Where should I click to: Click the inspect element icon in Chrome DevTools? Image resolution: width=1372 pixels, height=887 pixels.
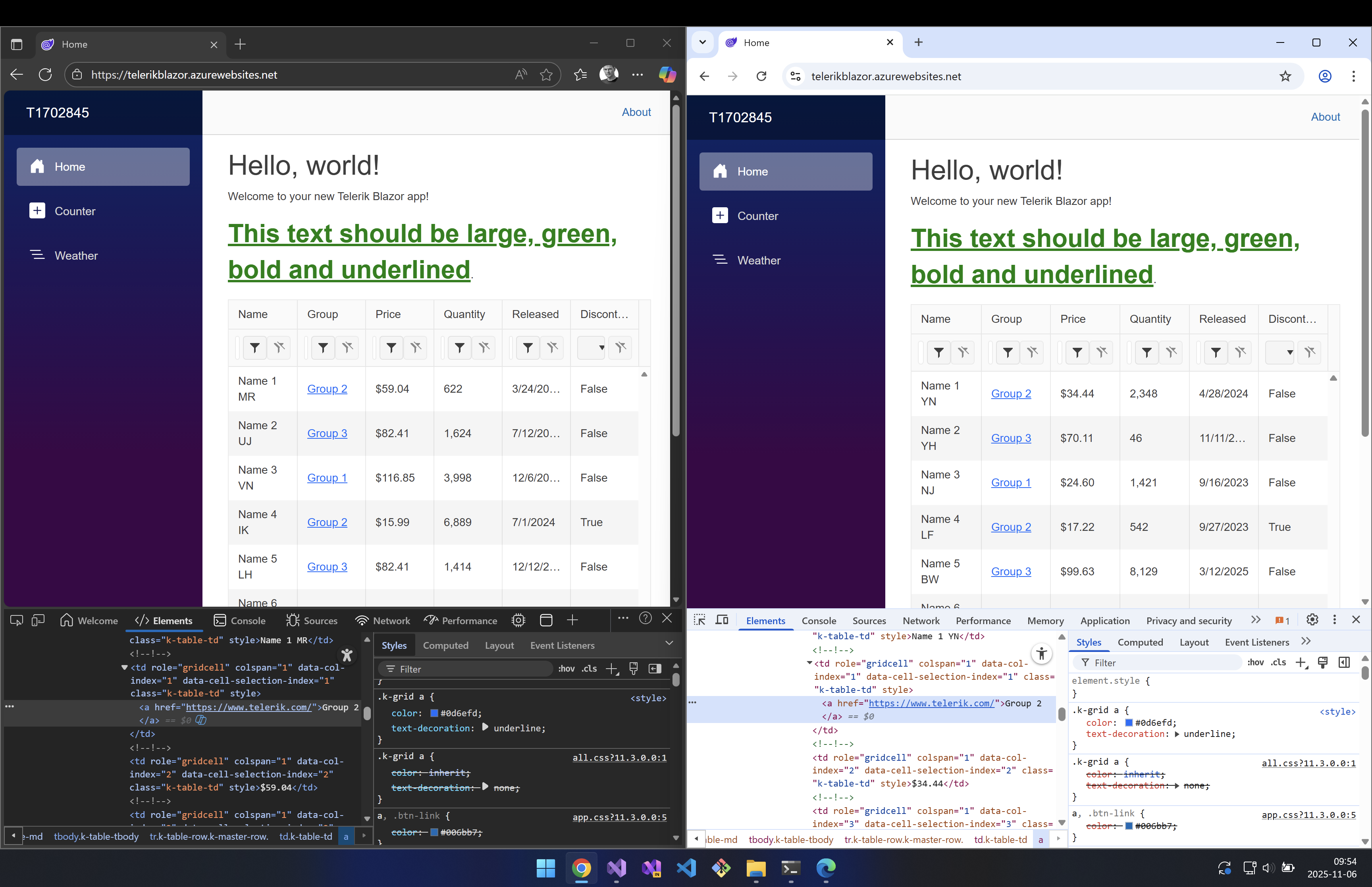699,620
